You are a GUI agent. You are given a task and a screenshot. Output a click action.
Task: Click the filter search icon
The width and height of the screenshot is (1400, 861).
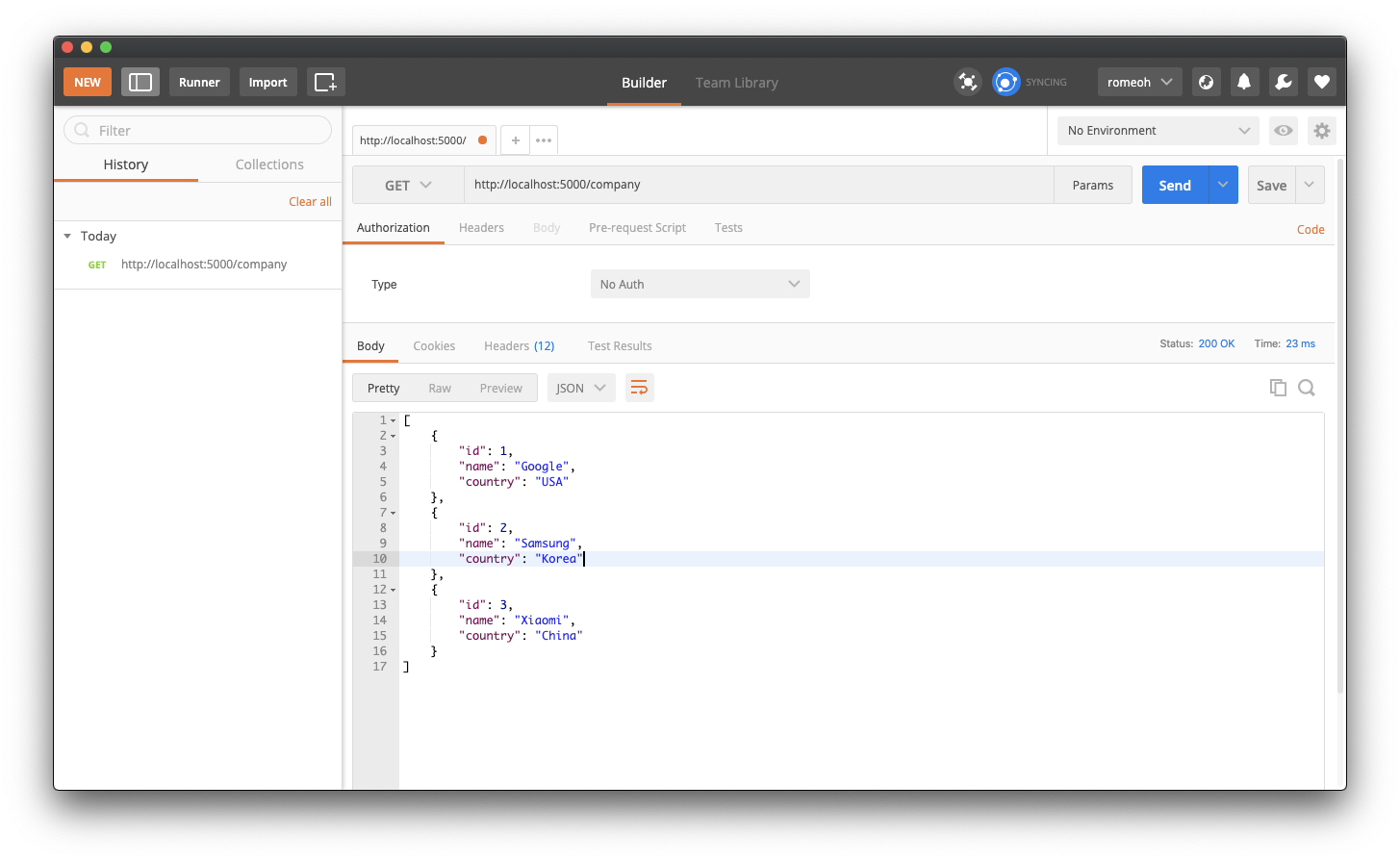coord(82,130)
